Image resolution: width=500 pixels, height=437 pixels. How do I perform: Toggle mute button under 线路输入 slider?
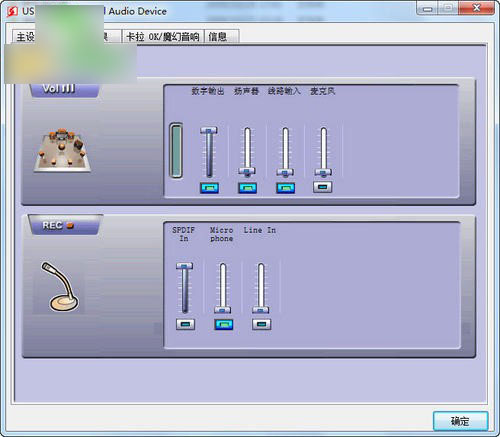[286, 188]
